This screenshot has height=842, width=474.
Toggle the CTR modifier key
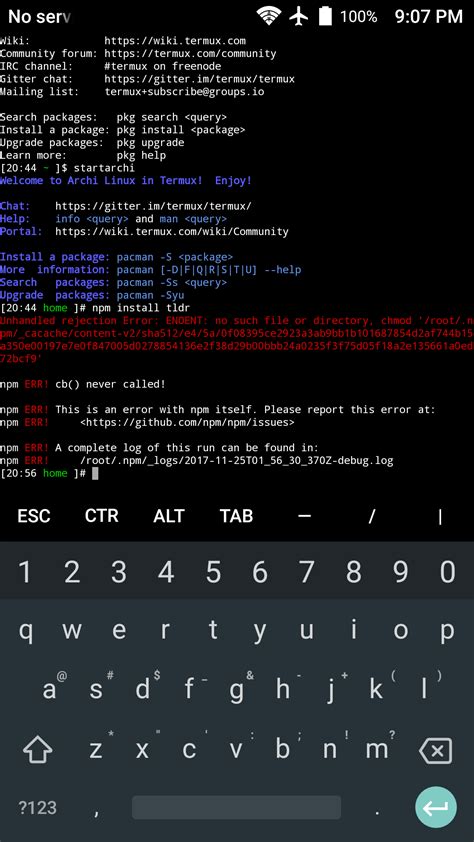click(x=101, y=516)
